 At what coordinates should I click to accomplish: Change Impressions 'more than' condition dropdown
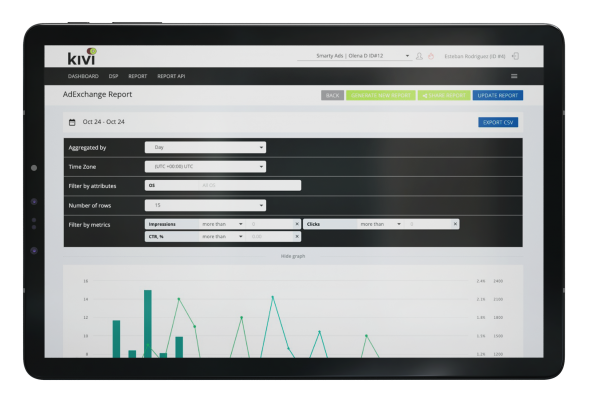pyautogui.click(x=222, y=224)
